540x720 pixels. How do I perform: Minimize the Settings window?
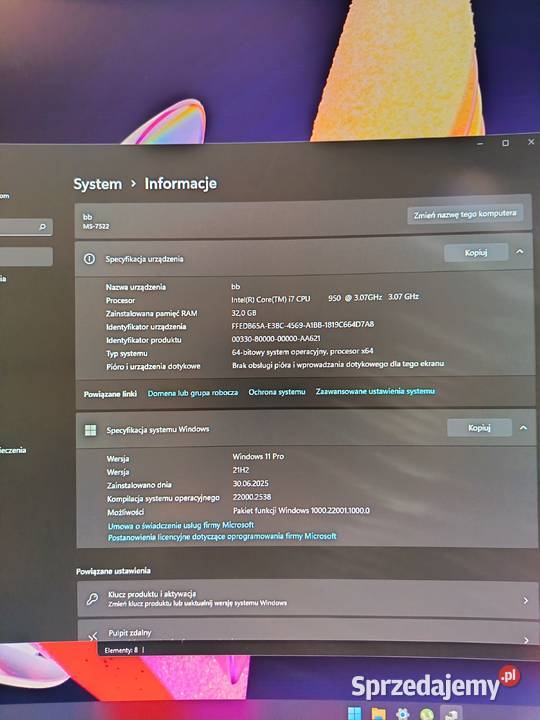tap(480, 144)
